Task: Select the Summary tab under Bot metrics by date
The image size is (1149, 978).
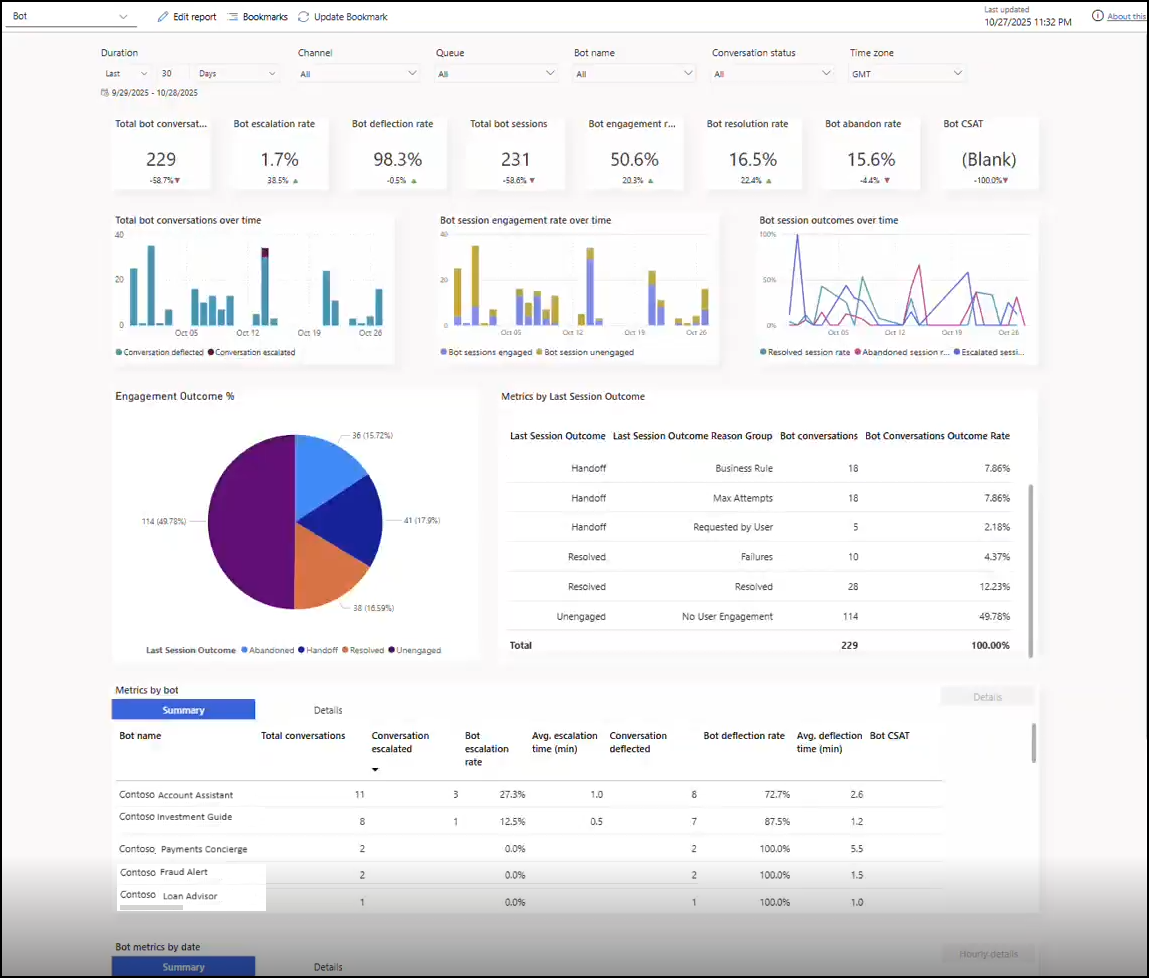Action: [183, 966]
